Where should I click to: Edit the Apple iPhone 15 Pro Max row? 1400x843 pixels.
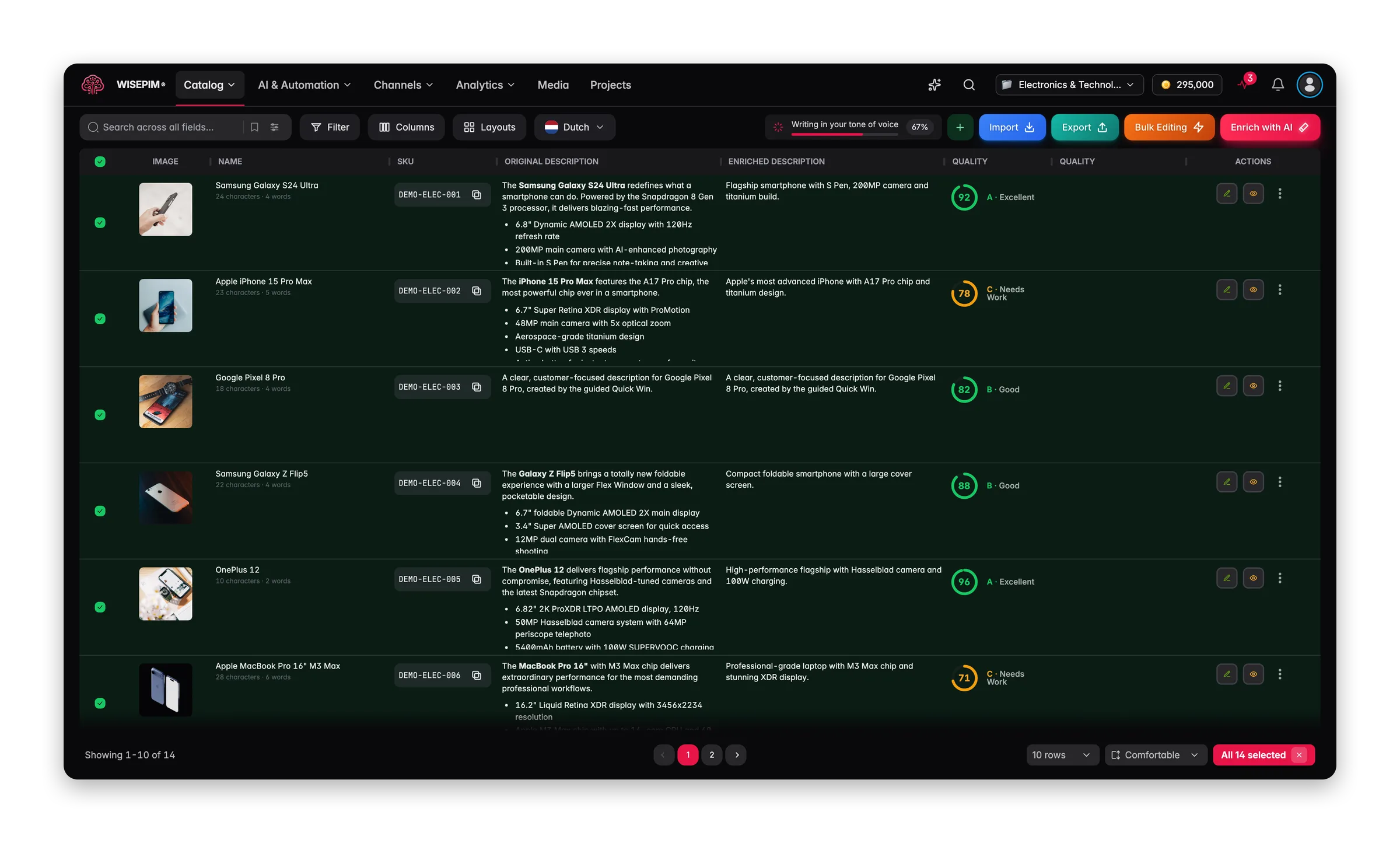coord(1227,290)
